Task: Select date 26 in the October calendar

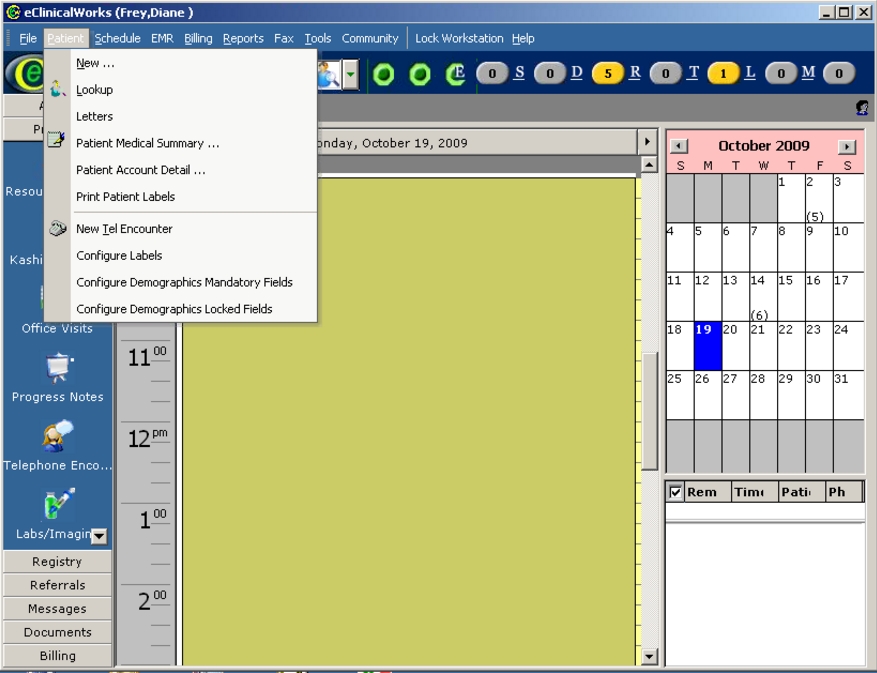Action: pyautogui.click(x=708, y=395)
